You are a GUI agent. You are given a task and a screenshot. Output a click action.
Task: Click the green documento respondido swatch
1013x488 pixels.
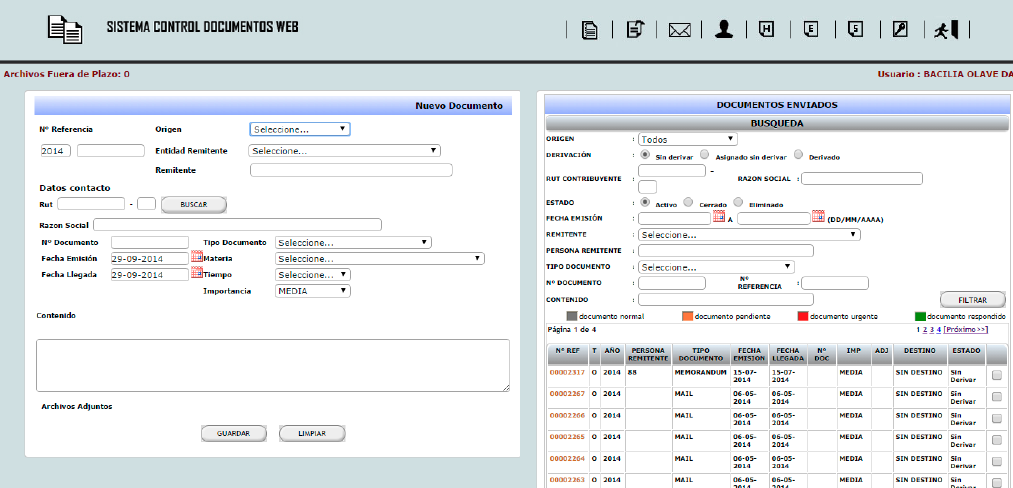pos(920,316)
